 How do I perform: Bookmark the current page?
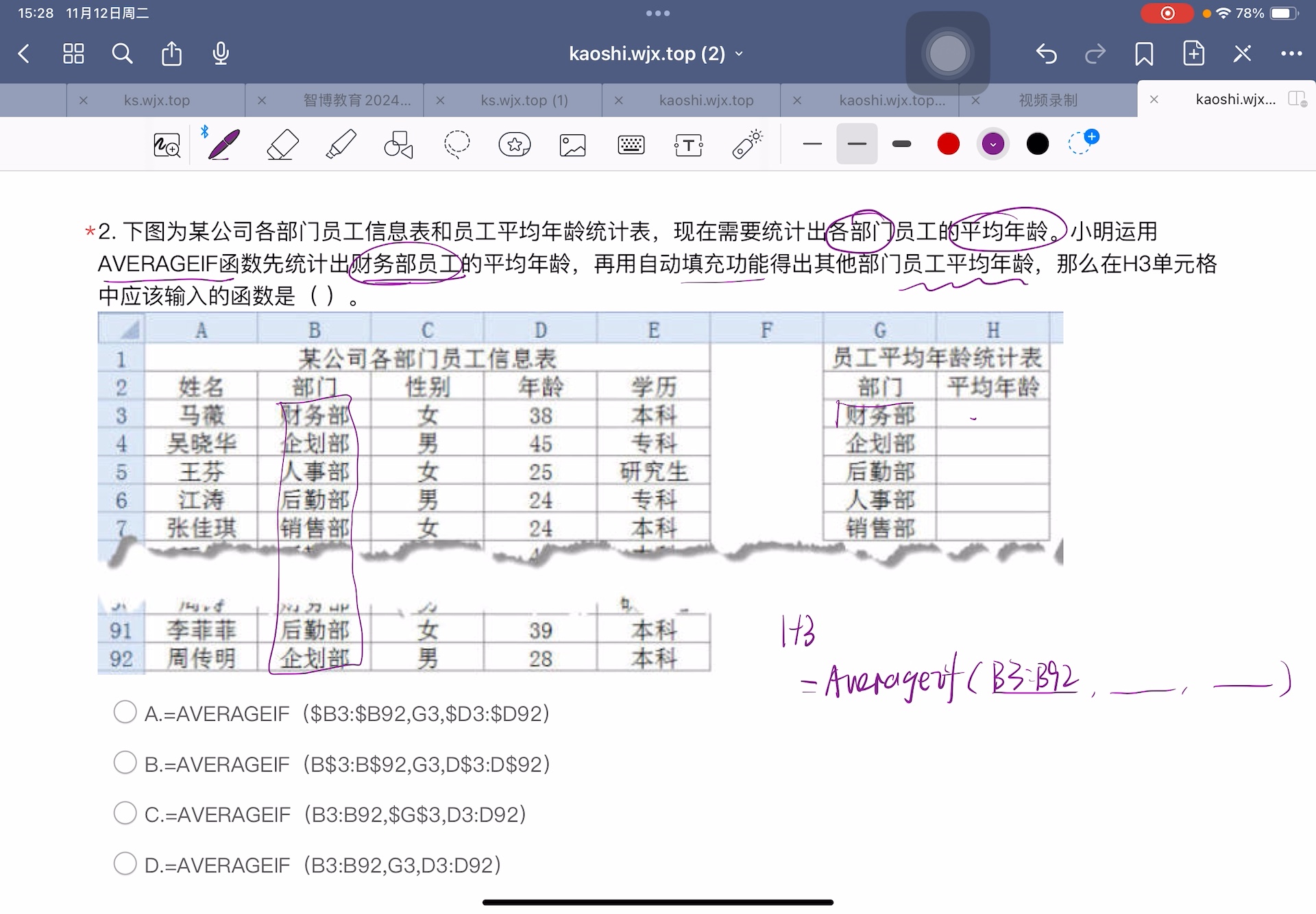pos(1144,53)
